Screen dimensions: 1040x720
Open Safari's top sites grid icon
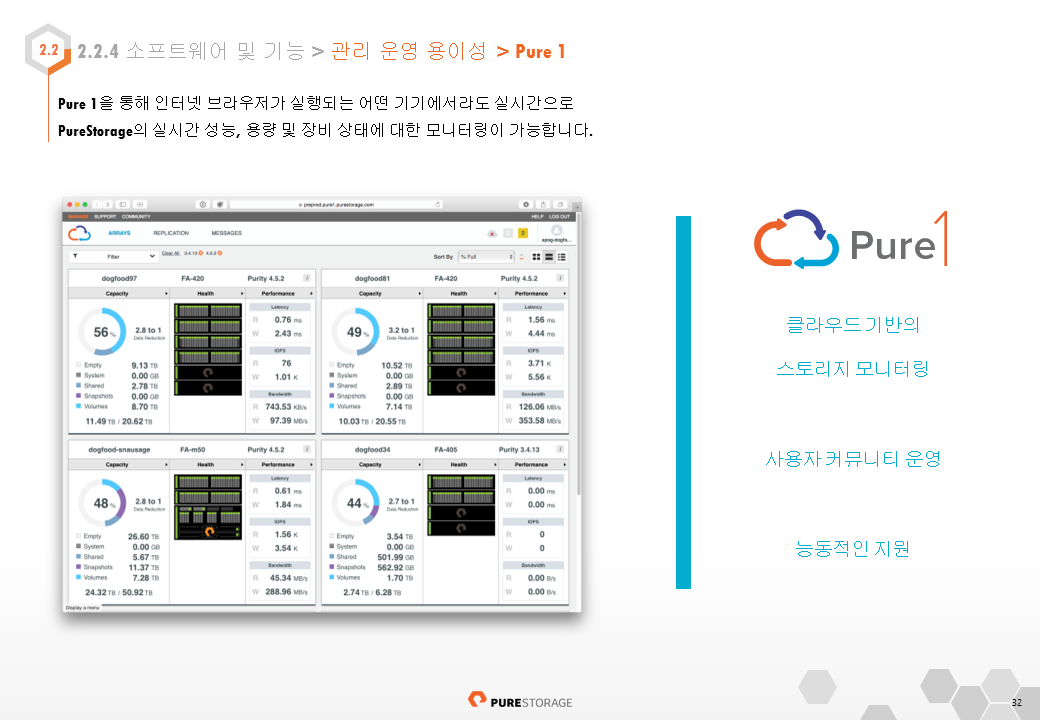(x=140, y=204)
